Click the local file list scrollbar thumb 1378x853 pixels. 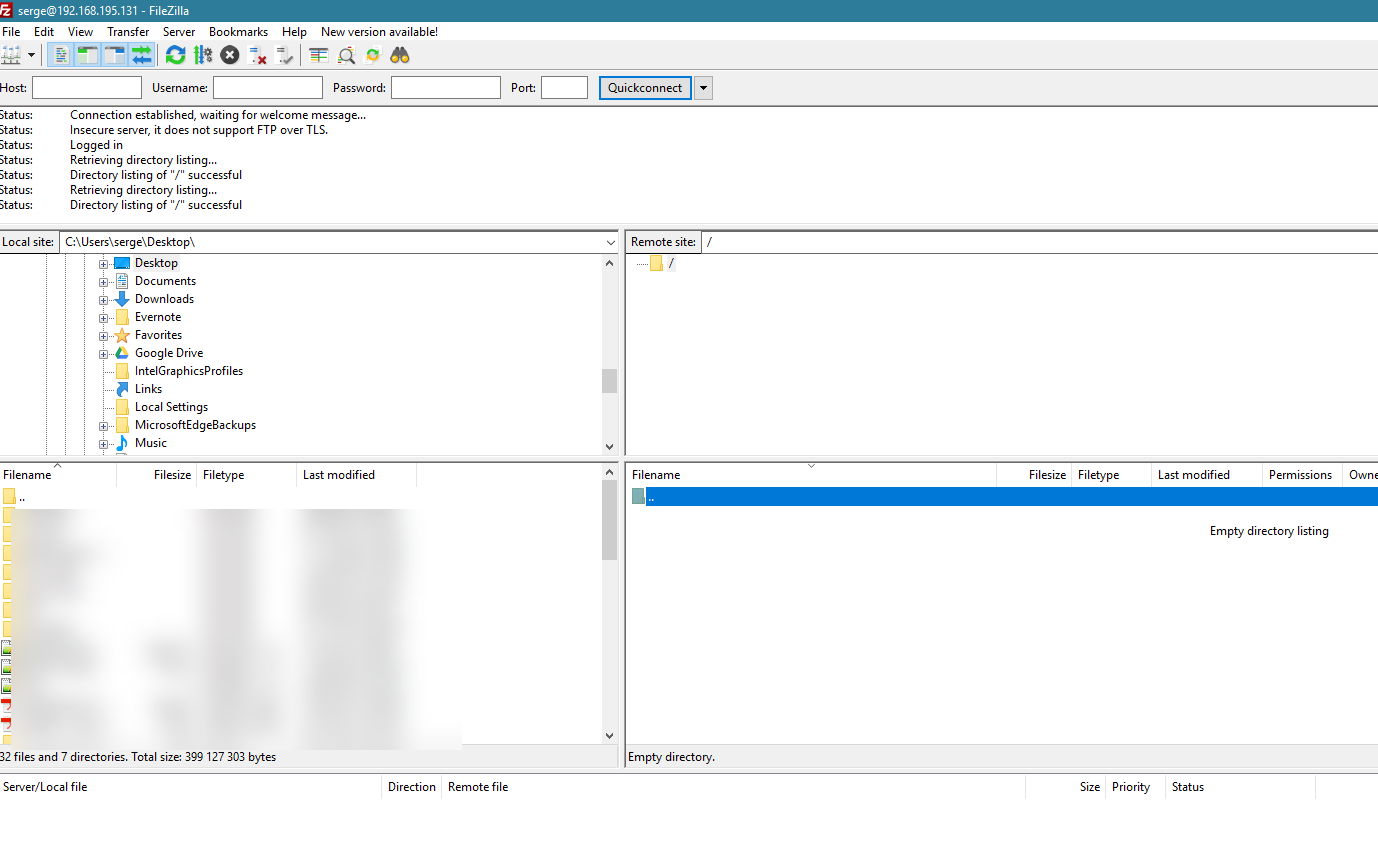coord(609,520)
